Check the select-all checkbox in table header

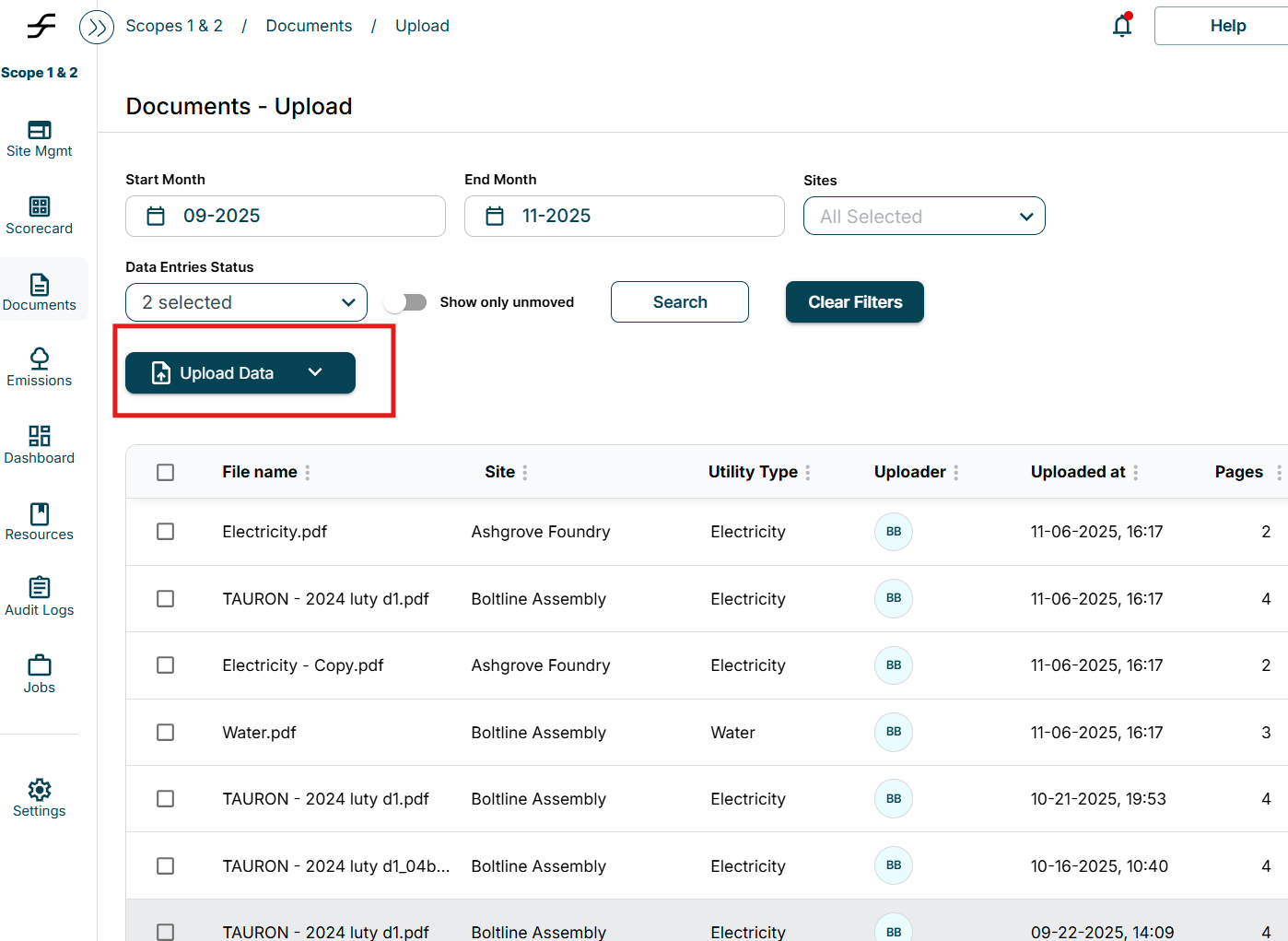(166, 473)
